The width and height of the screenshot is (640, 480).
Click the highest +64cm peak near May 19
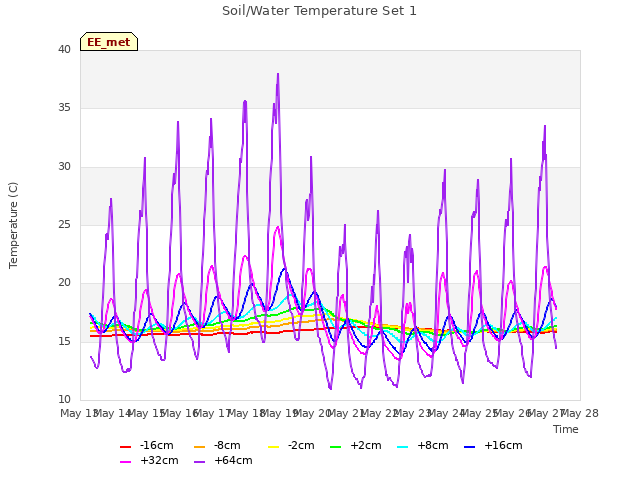click(278, 74)
